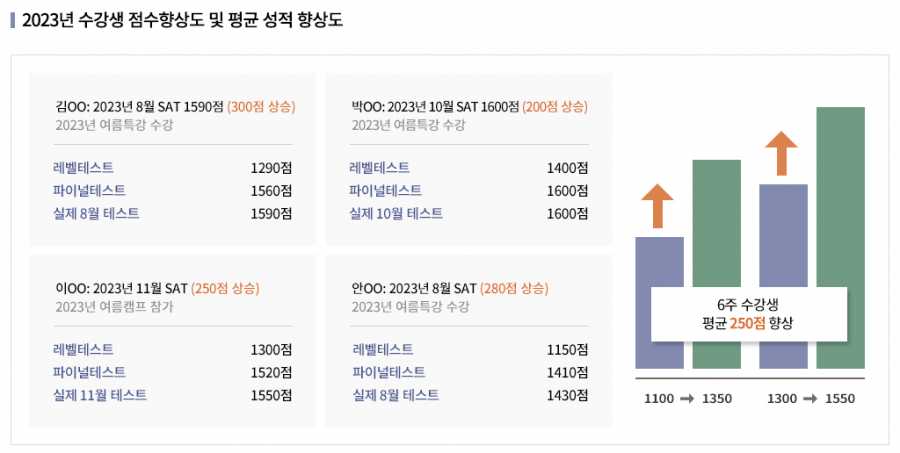Open the 실제 11월 테스트 link
This screenshot has width=900, height=453.
coord(99,395)
